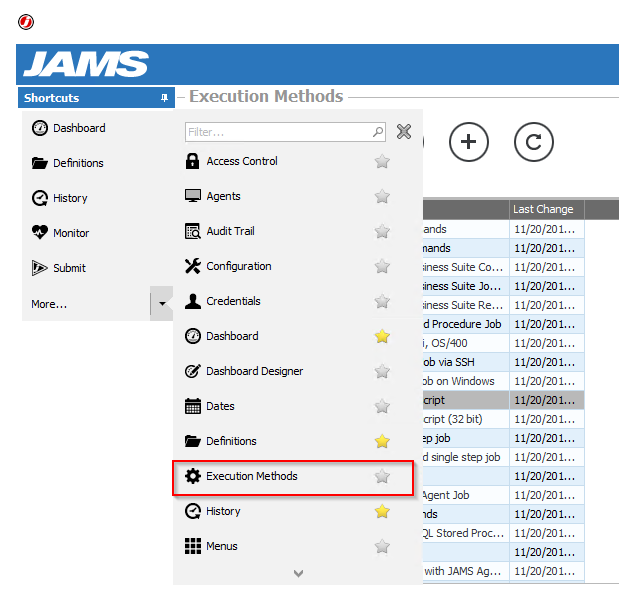
Task: Select the 'ob via SSH' row
Action: 503,362
